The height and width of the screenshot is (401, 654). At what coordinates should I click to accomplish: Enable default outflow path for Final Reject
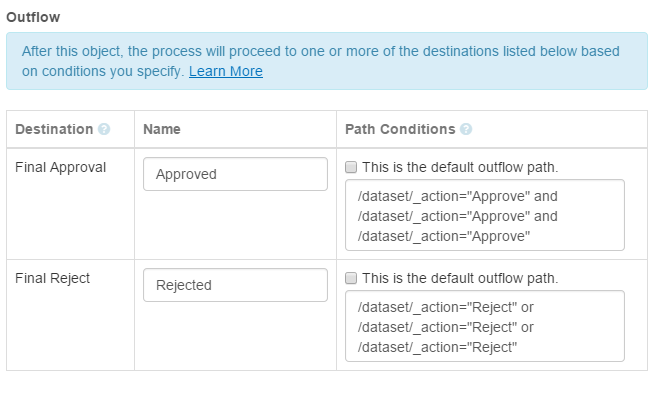click(x=351, y=278)
